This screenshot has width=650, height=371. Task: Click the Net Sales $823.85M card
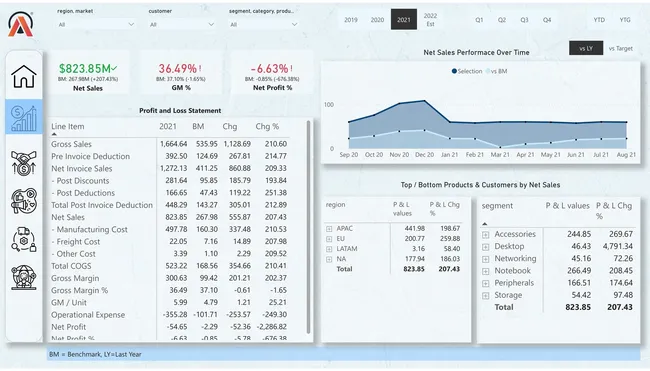pyautogui.click(x=88, y=73)
